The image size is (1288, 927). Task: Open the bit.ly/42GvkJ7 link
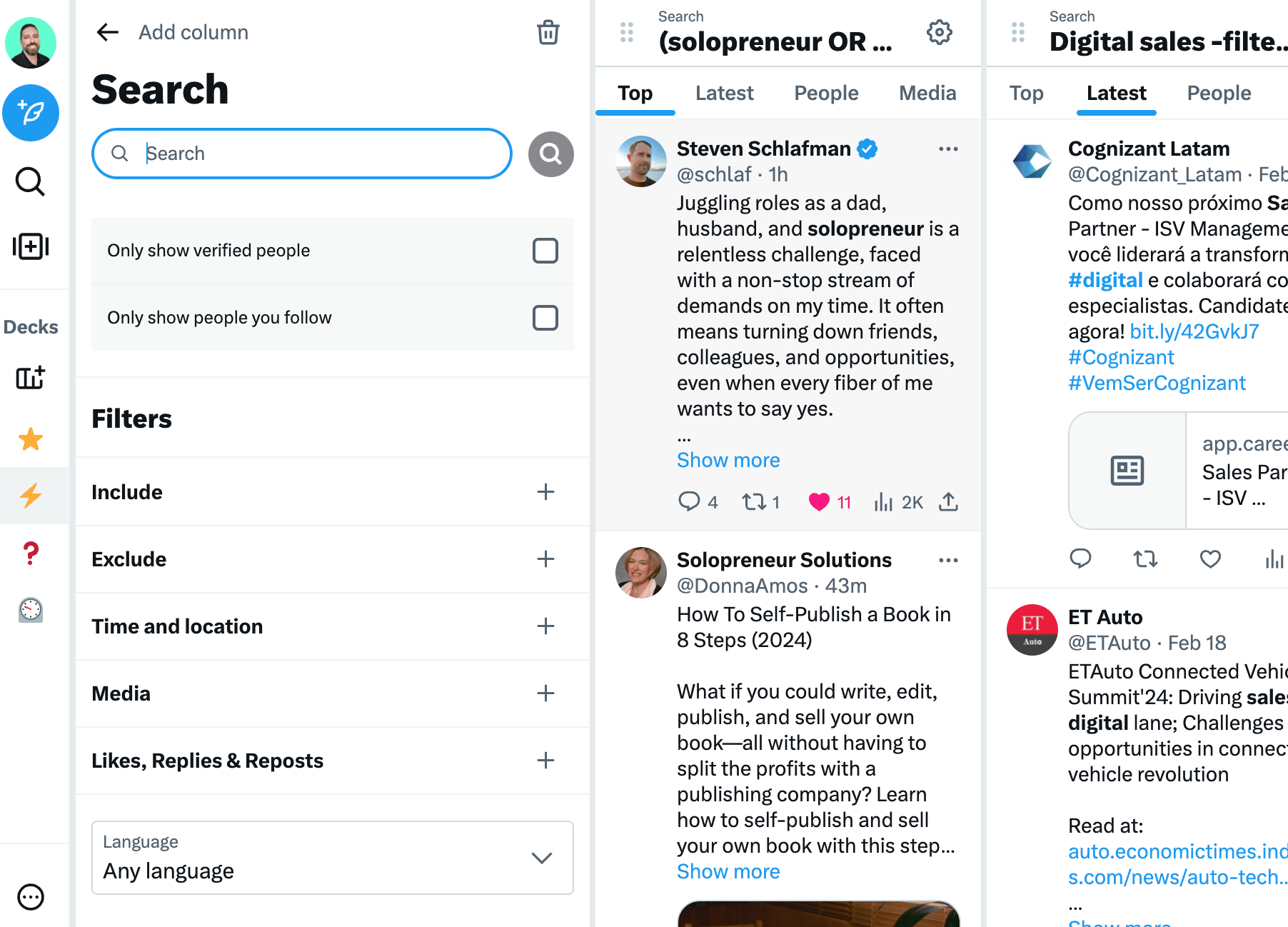(1194, 331)
